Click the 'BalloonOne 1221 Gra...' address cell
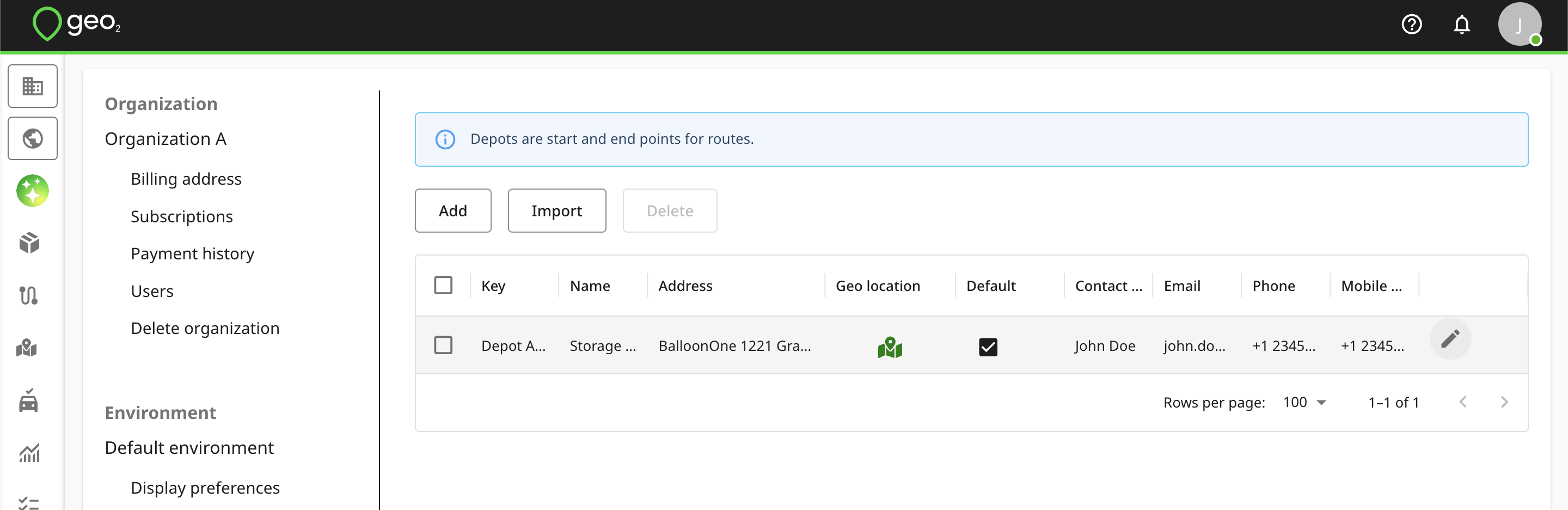The image size is (1568, 510). tap(734, 346)
